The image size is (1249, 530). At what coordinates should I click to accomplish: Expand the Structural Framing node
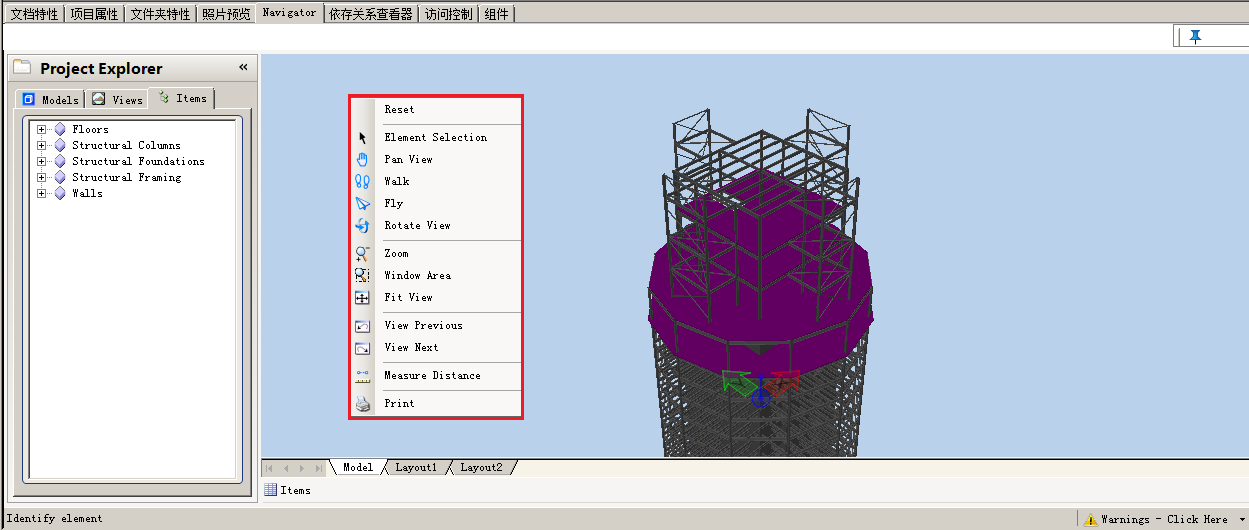click(41, 177)
